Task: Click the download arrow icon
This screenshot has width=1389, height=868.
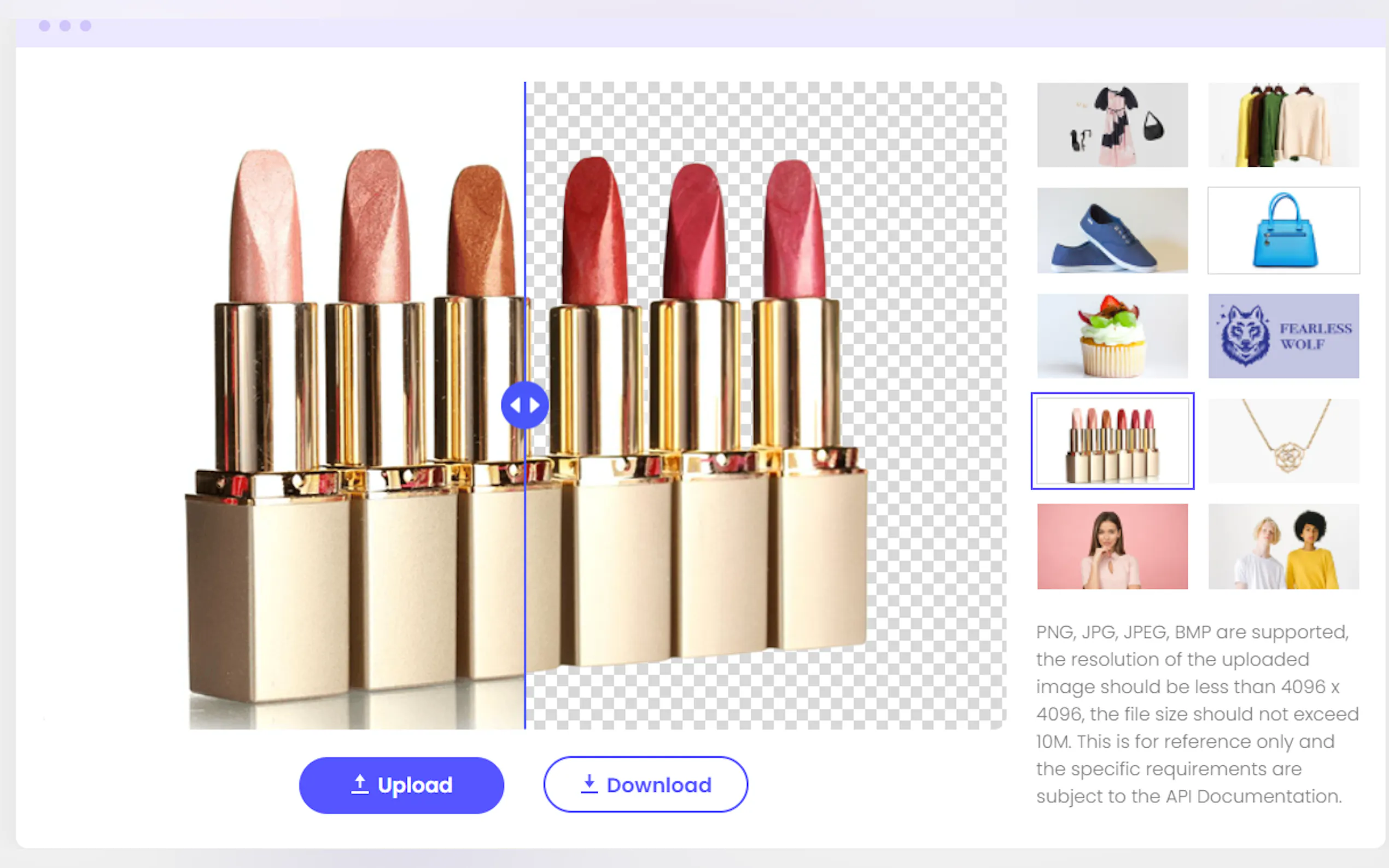Action: [589, 784]
